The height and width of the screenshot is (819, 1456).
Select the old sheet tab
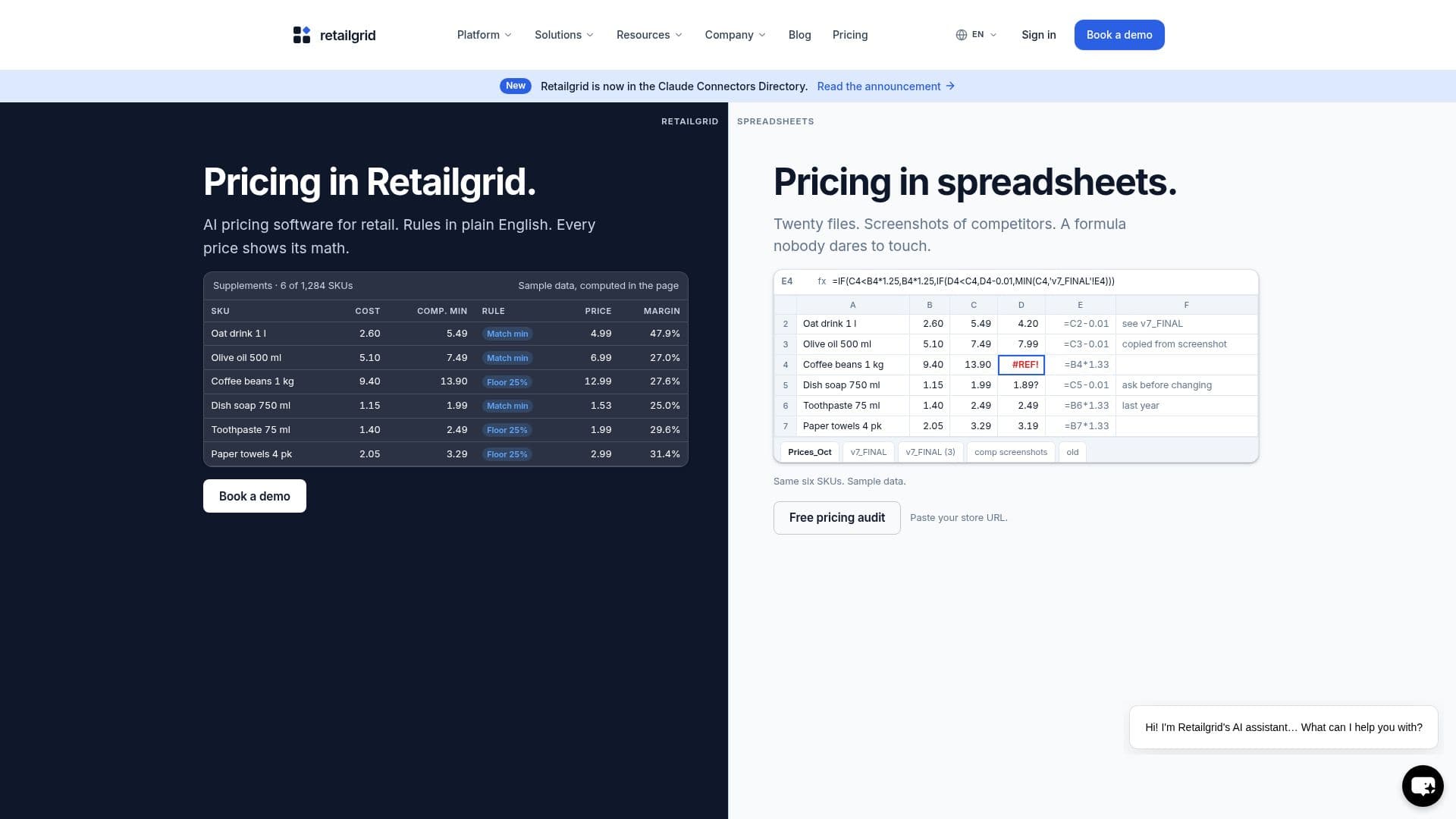pyautogui.click(x=1072, y=452)
